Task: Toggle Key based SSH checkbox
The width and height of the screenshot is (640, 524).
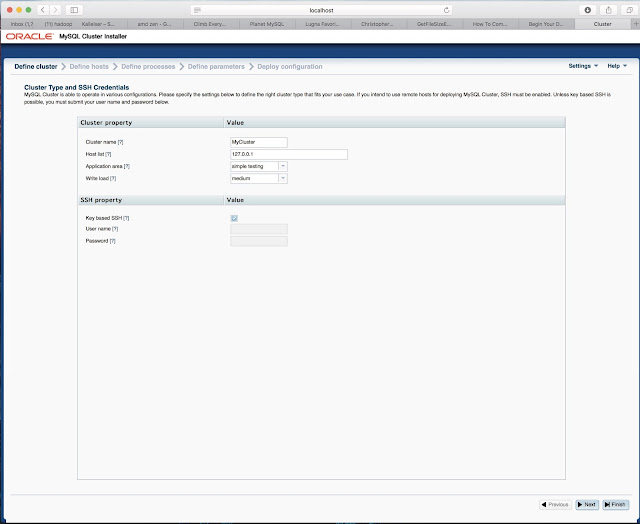Action: [x=234, y=218]
